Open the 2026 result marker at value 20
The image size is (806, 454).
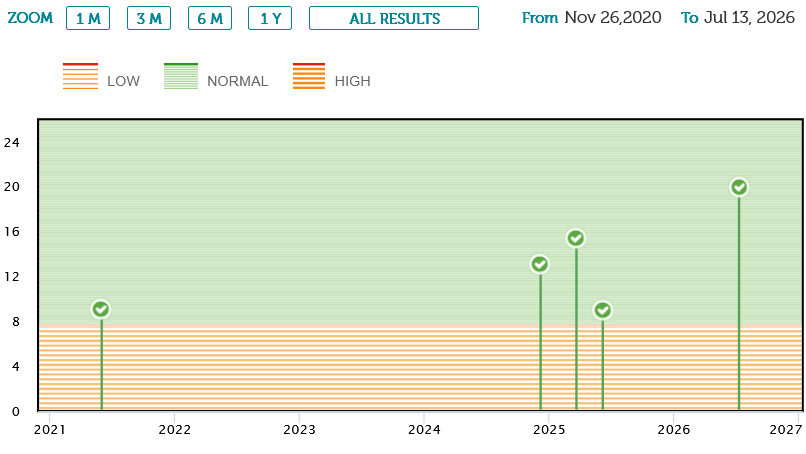click(x=739, y=187)
